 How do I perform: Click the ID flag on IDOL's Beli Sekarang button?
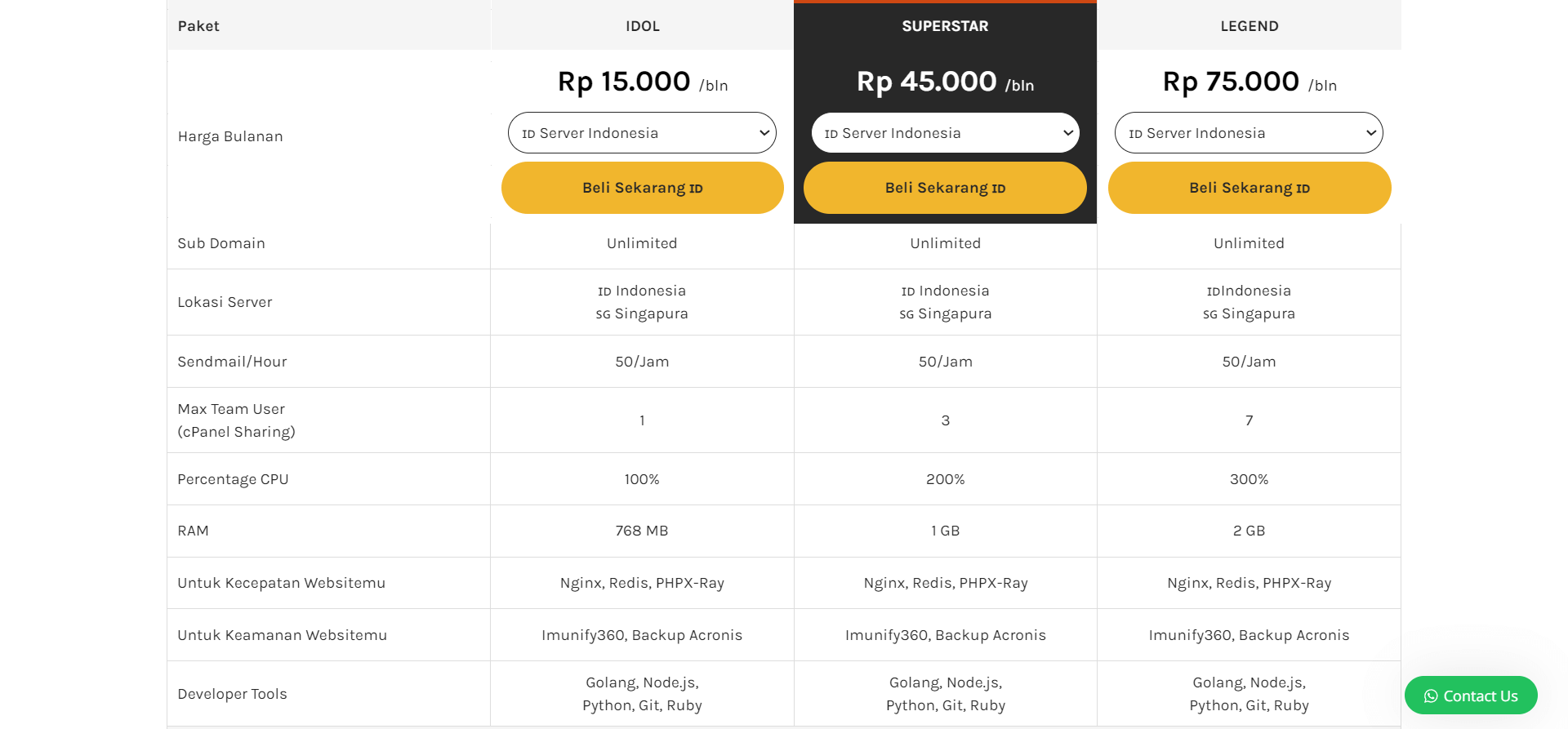click(x=695, y=188)
